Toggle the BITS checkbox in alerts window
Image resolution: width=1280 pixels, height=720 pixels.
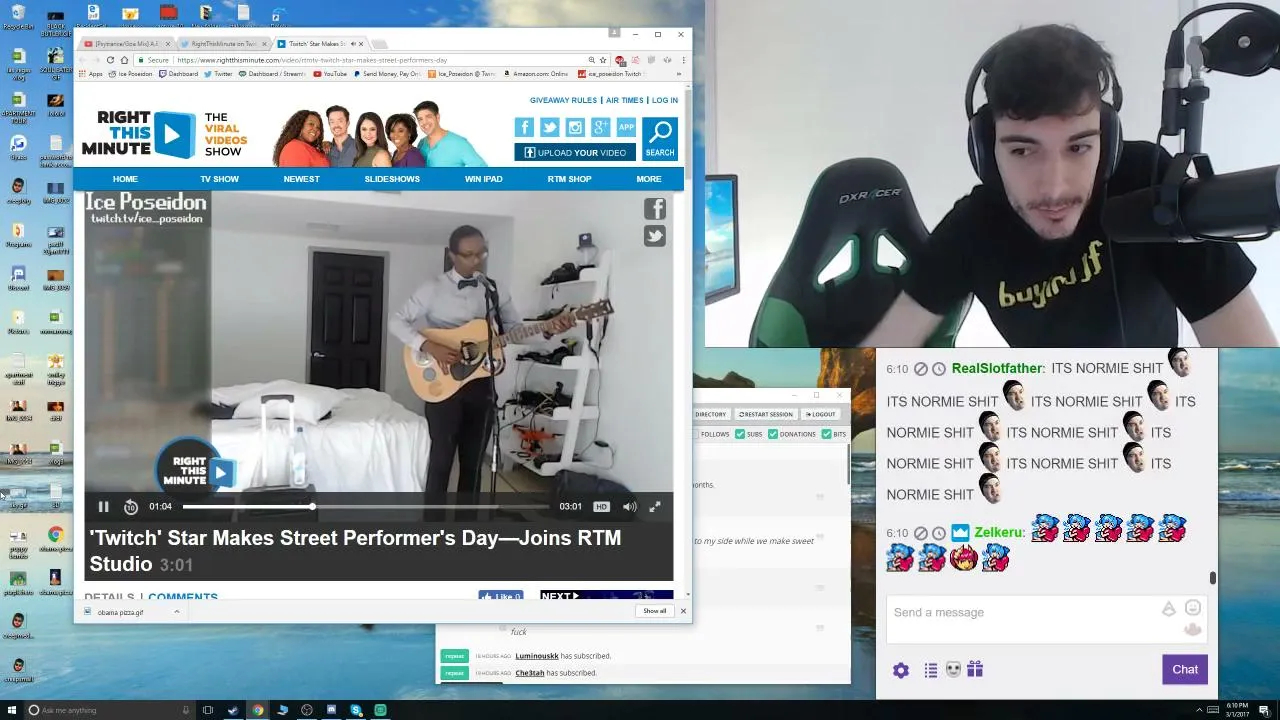pos(827,434)
